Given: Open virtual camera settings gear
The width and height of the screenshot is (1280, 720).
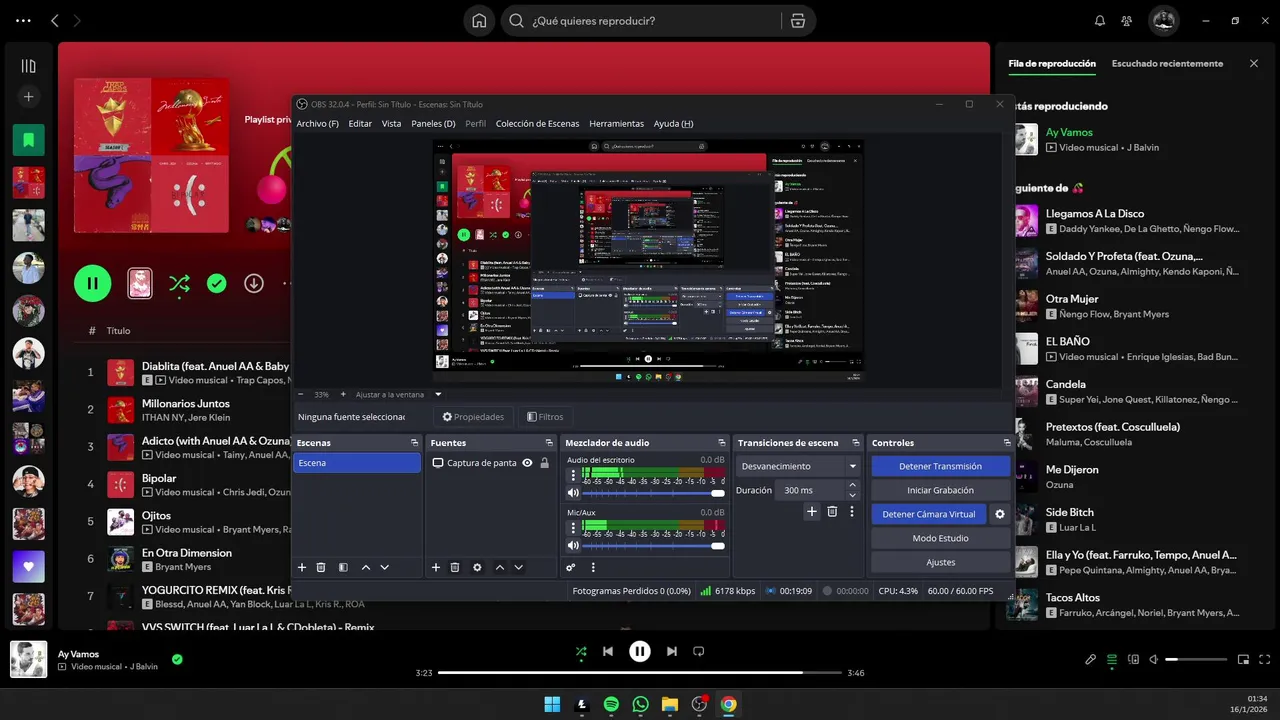Looking at the screenshot, I should [x=999, y=514].
